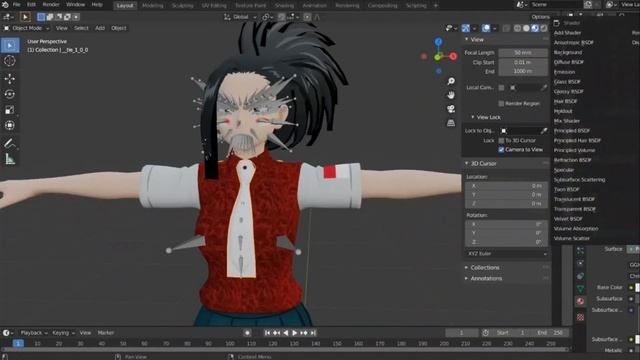
Task: Switch to the Sculpting workspace tab
Action: pyautogui.click(x=182, y=6)
